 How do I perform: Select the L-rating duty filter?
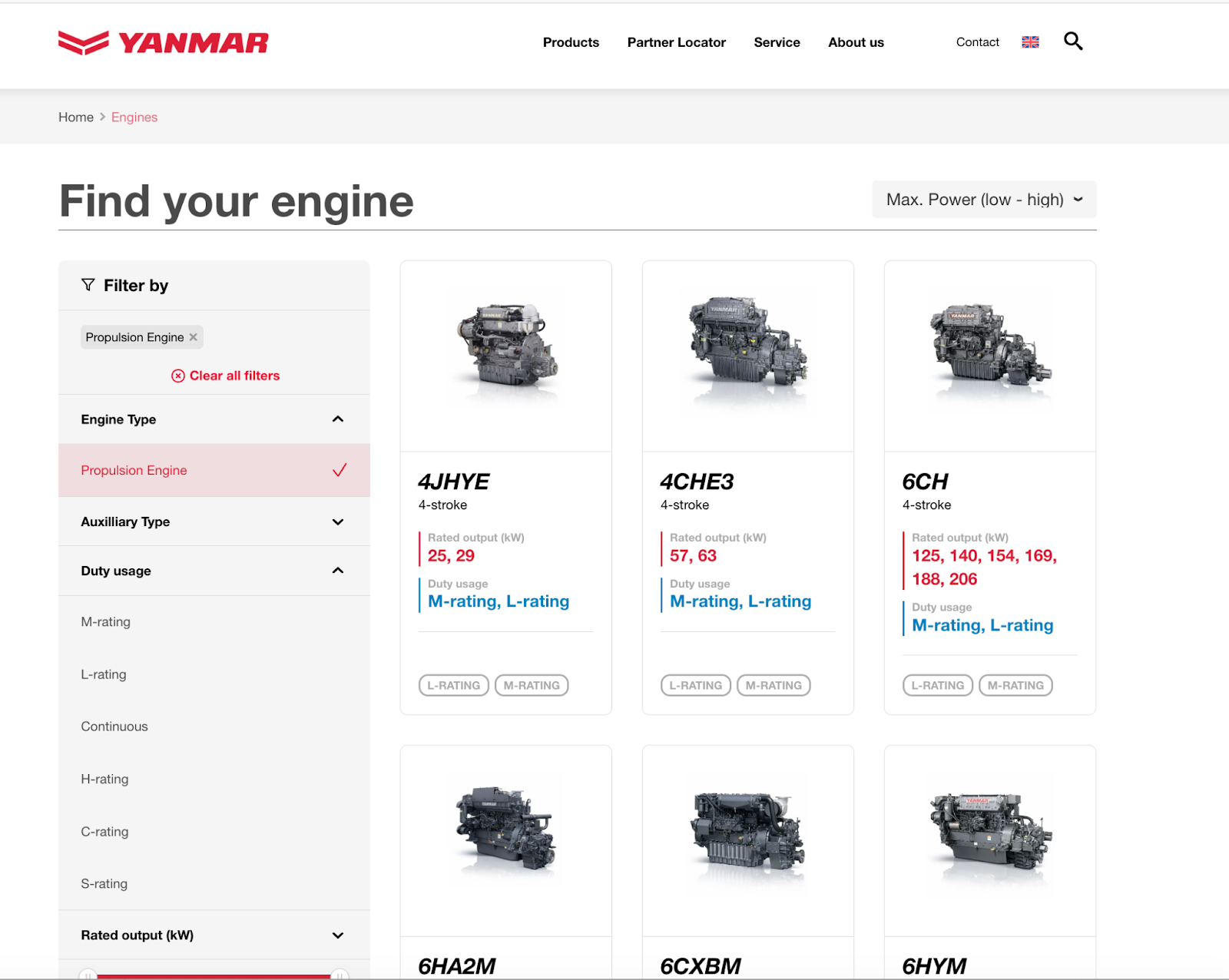(104, 674)
